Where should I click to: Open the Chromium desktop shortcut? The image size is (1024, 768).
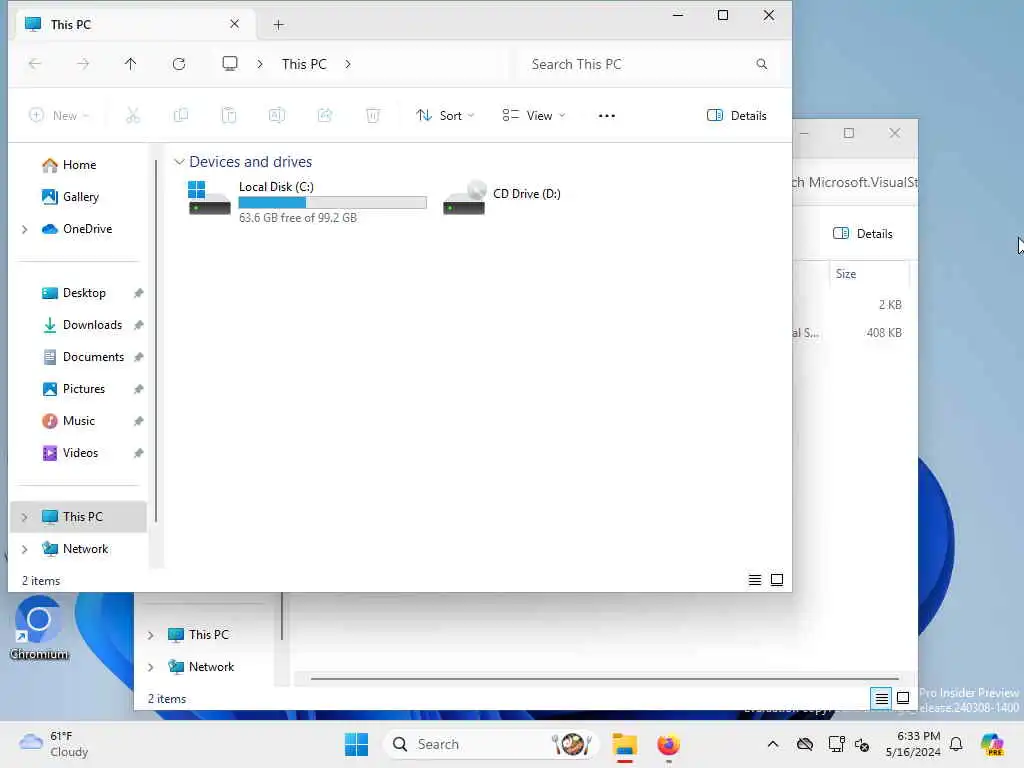(x=39, y=630)
